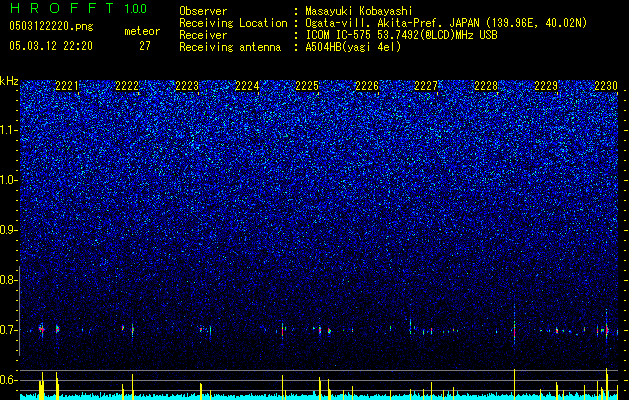The width and height of the screenshot is (629, 400).
Task: Click the Receiver label
Action: (x=203, y=35)
